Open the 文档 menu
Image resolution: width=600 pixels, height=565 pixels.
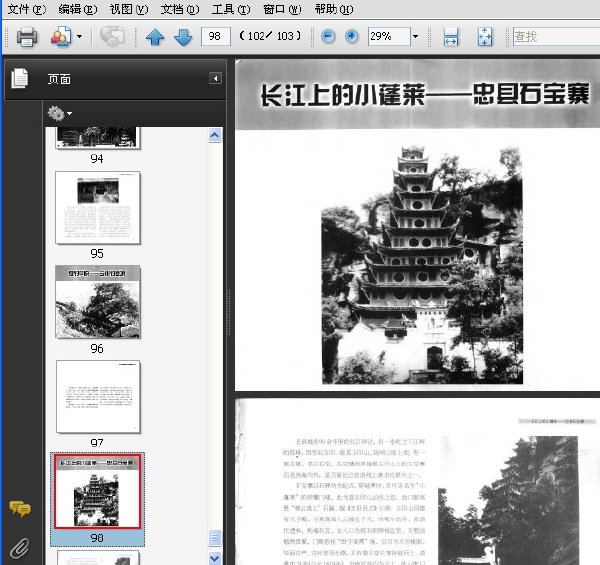coord(180,9)
